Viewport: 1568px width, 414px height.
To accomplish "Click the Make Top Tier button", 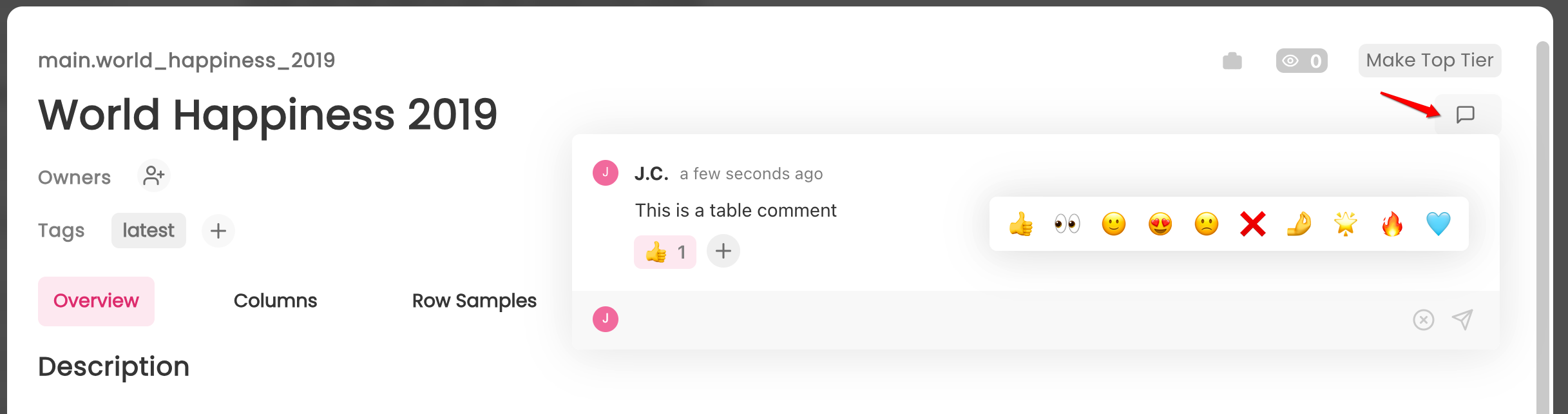I will coord(1430,61).
